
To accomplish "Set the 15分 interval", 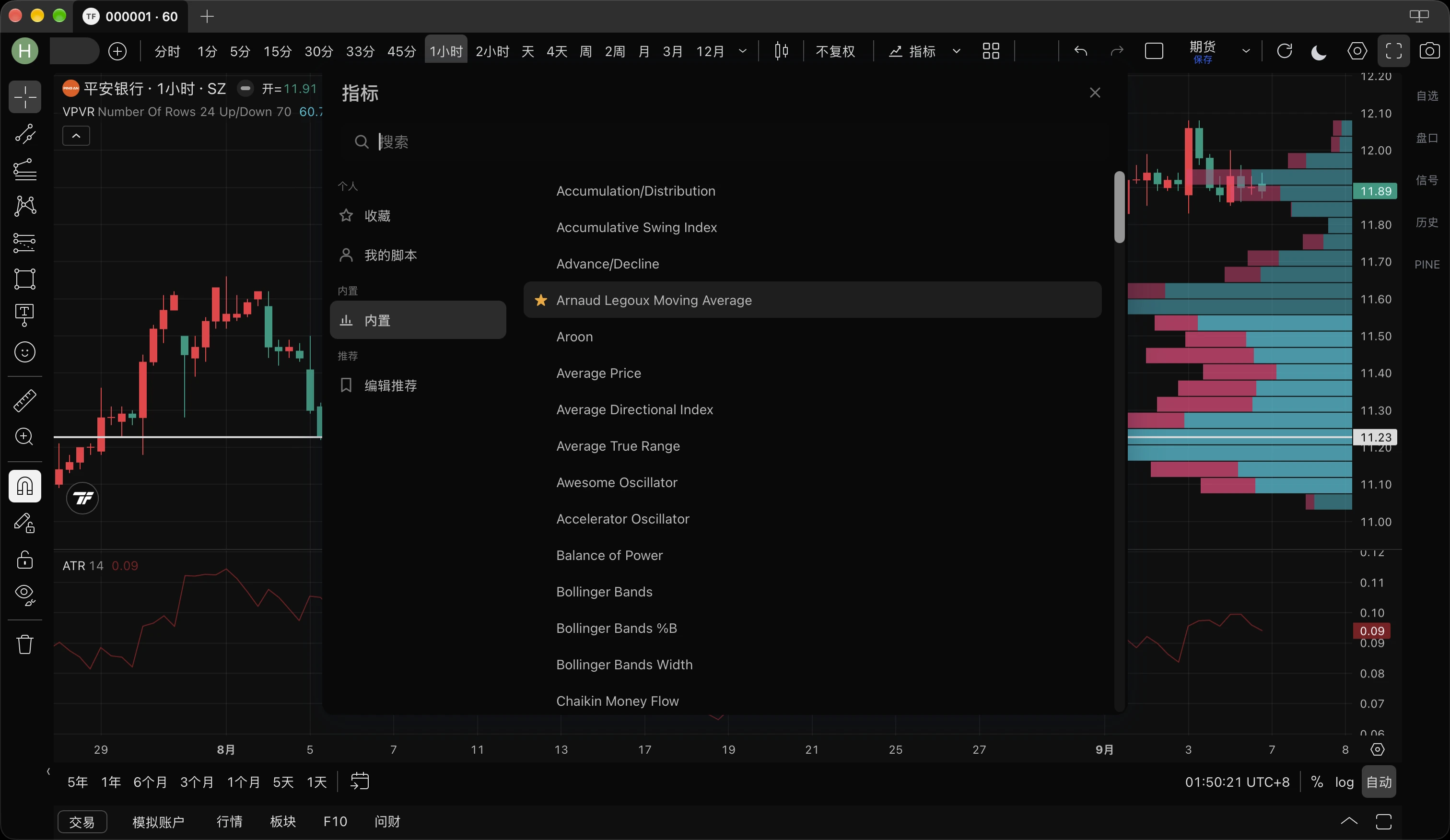I will click(277, 51).
